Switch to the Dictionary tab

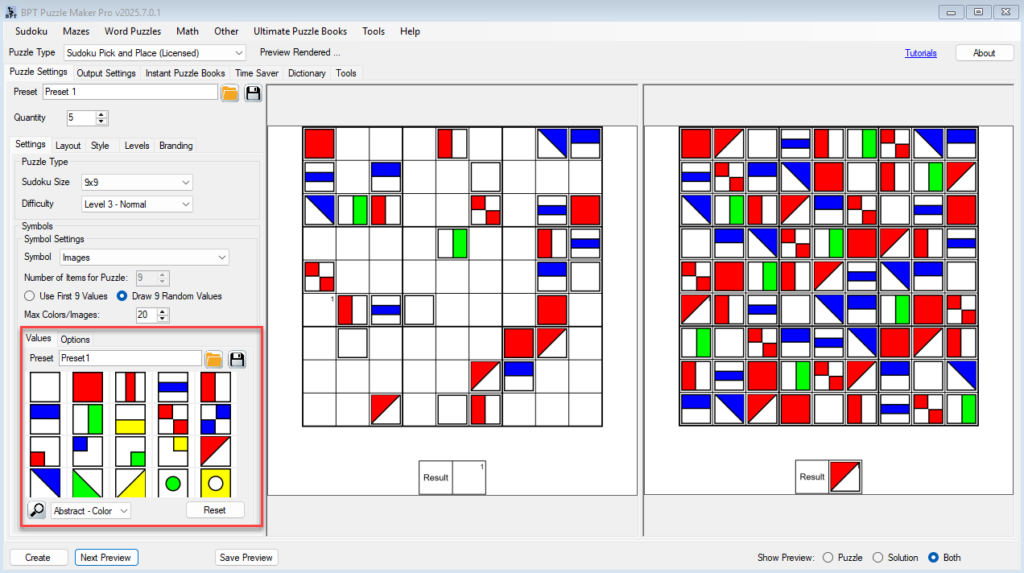click(307, 73)
